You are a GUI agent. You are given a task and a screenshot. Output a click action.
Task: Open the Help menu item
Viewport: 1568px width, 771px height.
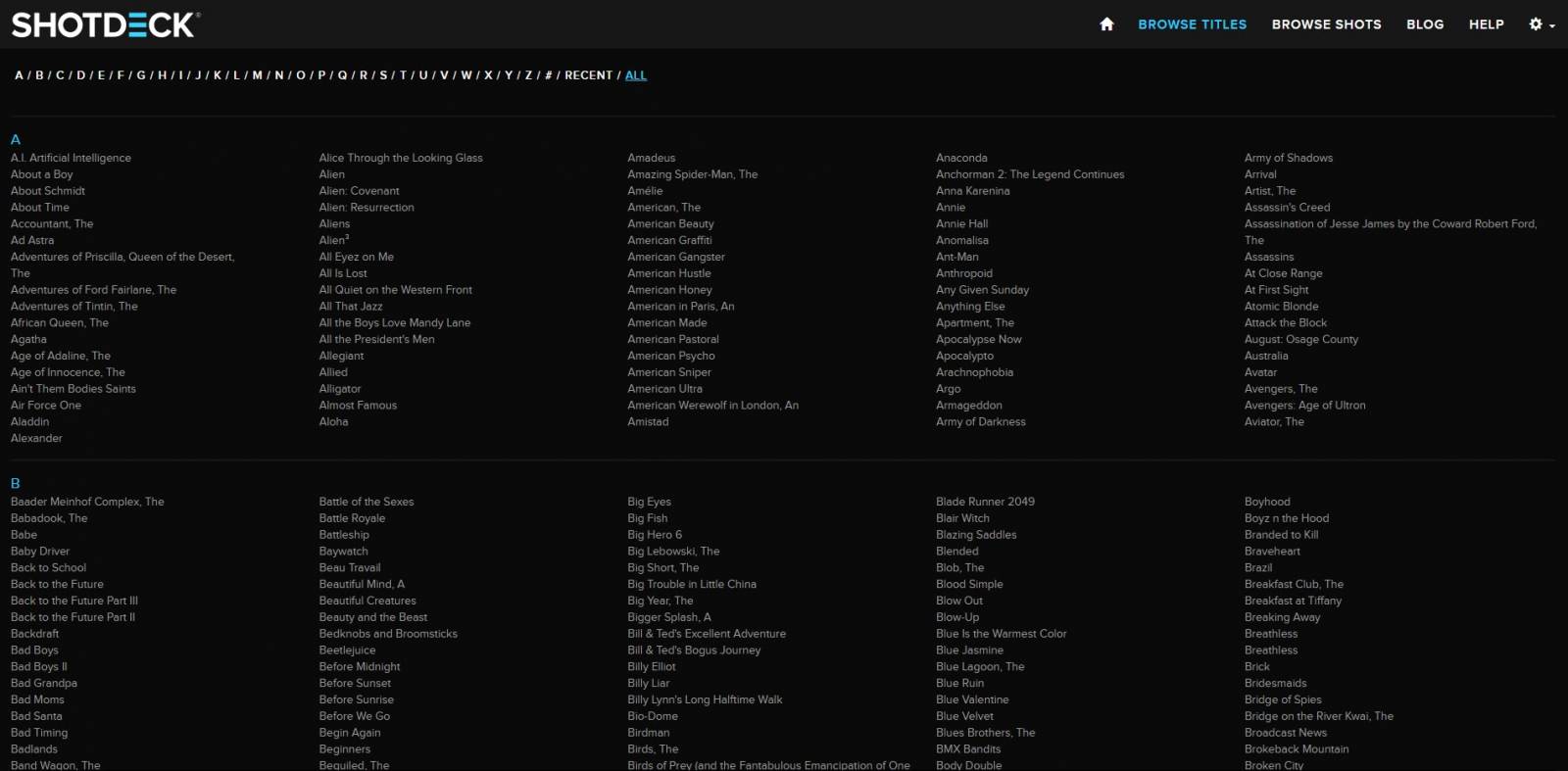tap(1486, 24)
